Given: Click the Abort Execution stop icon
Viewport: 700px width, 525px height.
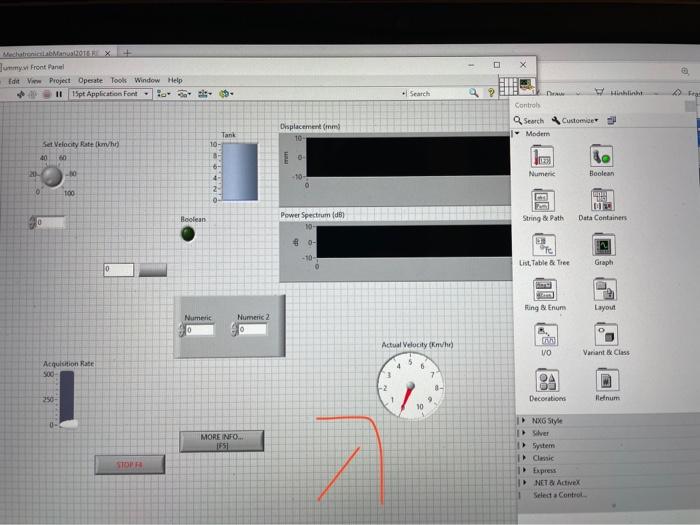Looking at the screenshot, I should 46,94.
